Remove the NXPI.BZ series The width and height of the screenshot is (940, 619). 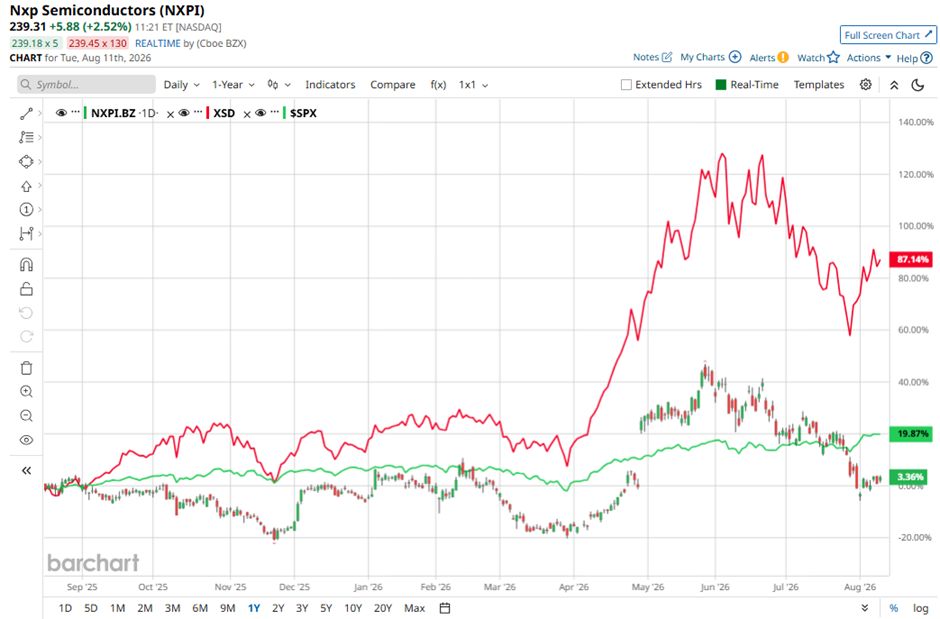[170, 114]
